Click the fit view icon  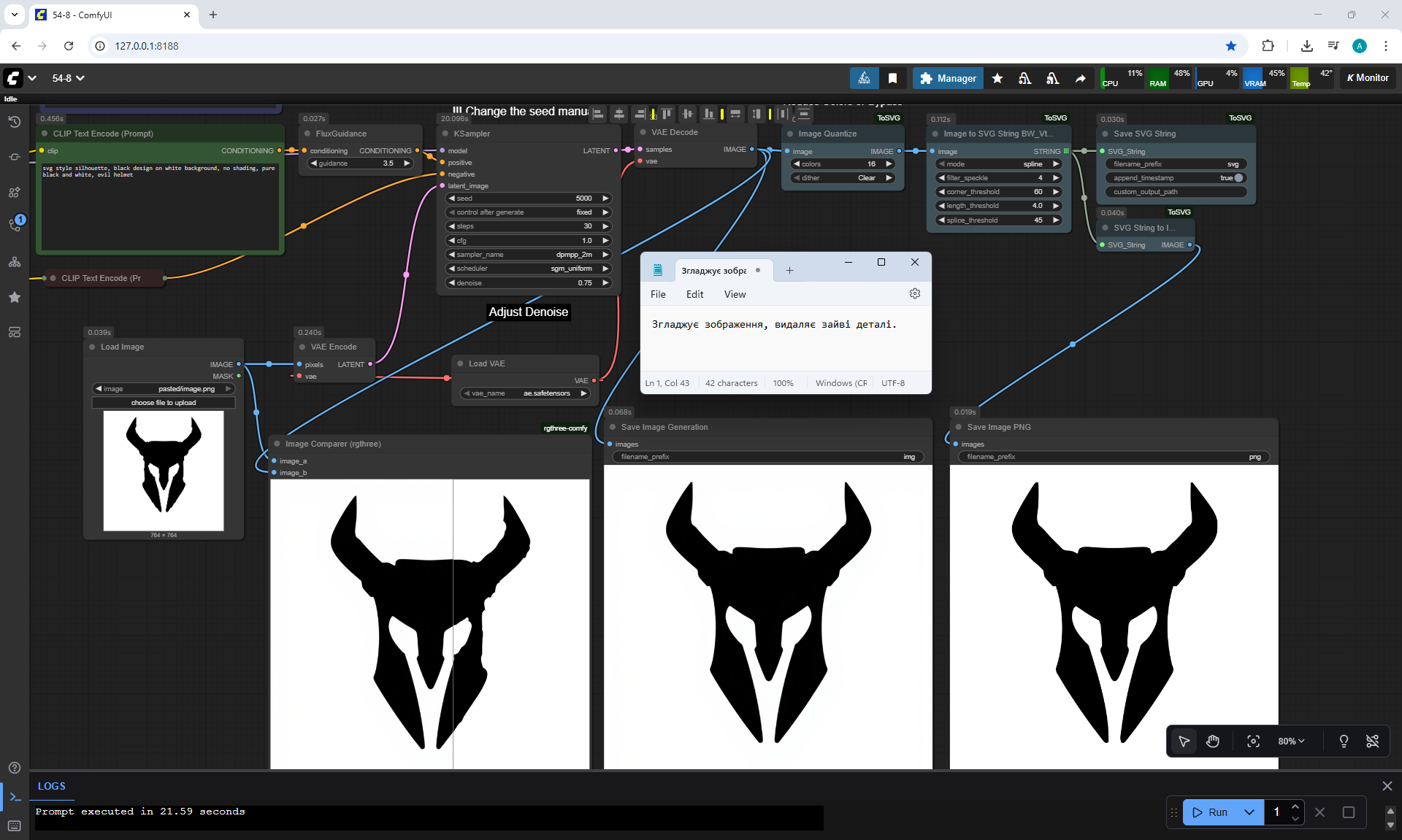pos(1253,741)
